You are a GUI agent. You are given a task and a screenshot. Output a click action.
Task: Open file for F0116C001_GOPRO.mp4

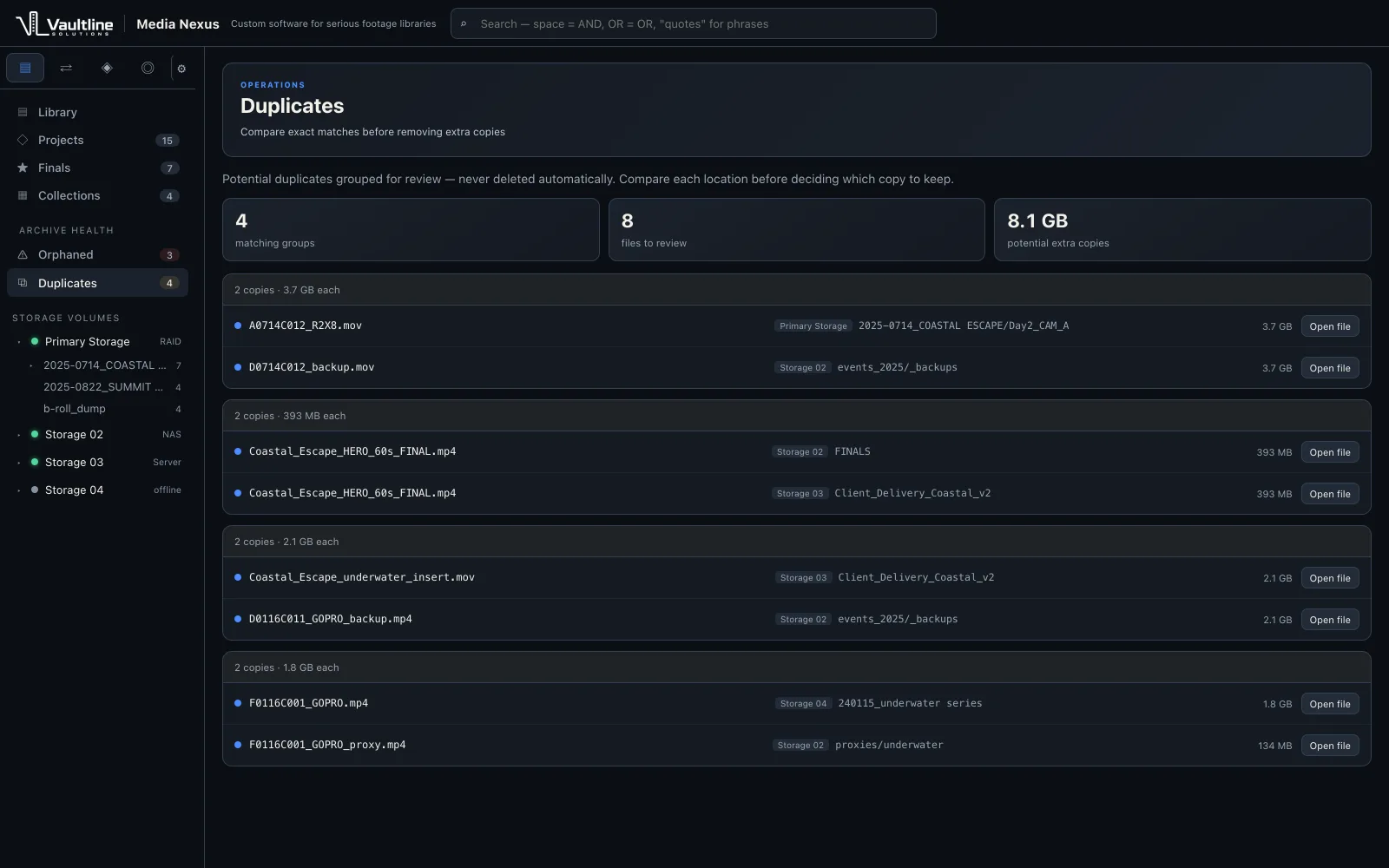pyautogui.click(x=1330, y=704)
